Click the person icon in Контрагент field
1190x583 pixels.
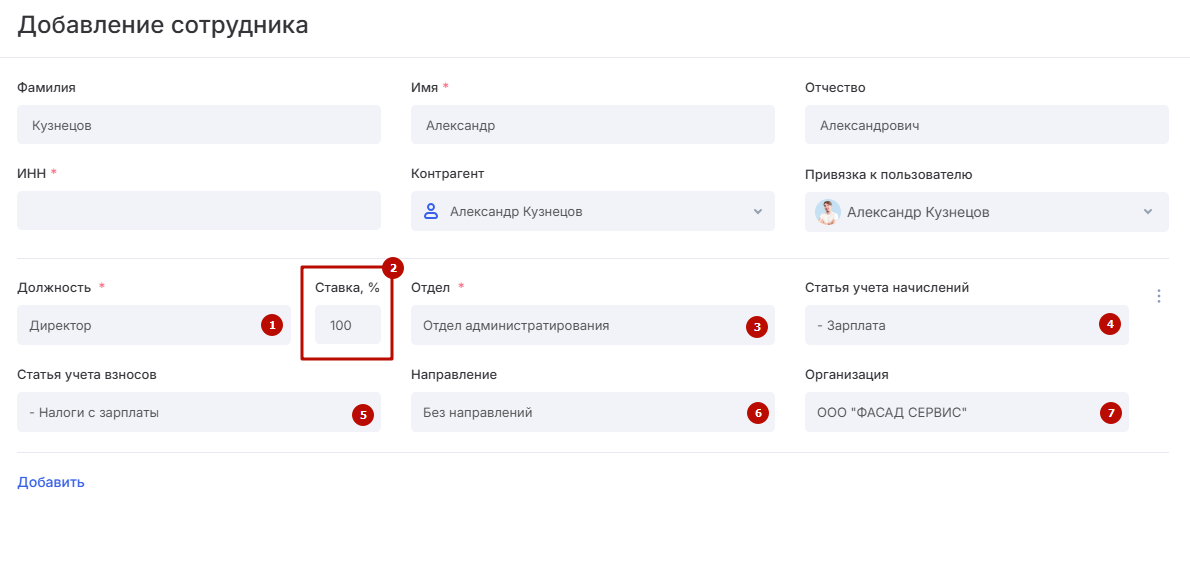[x=431, y=211]
